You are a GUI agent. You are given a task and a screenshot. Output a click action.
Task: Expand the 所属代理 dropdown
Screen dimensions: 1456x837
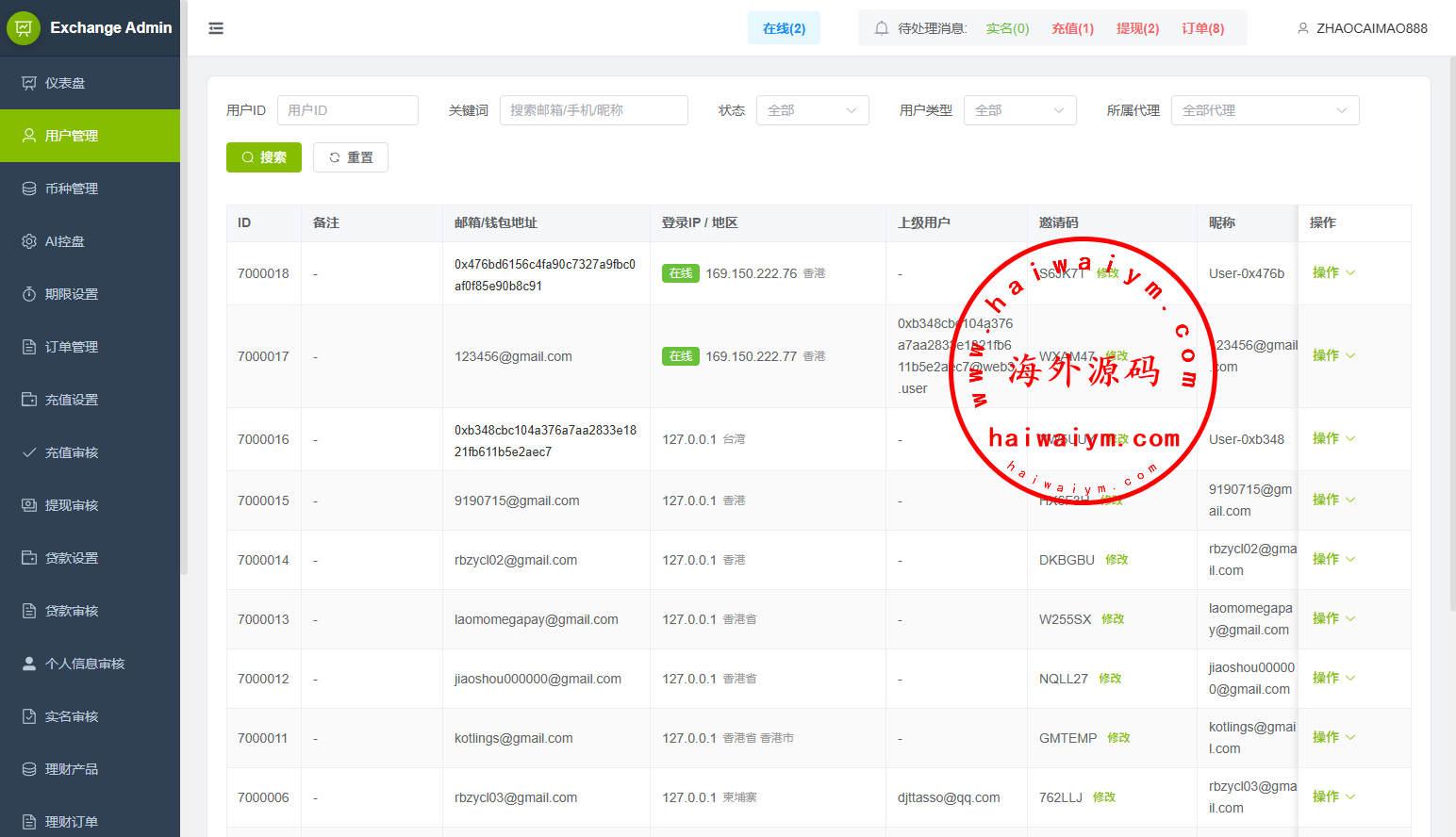pyautogui.click(x=1265, y=110)
